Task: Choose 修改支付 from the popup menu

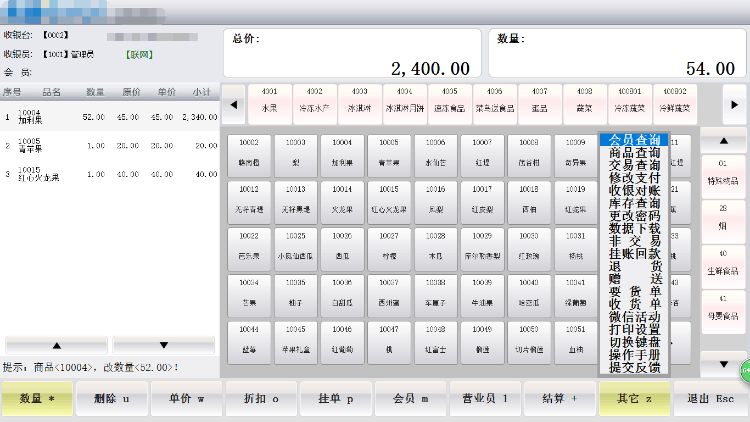Action: [x=634, y=178]
